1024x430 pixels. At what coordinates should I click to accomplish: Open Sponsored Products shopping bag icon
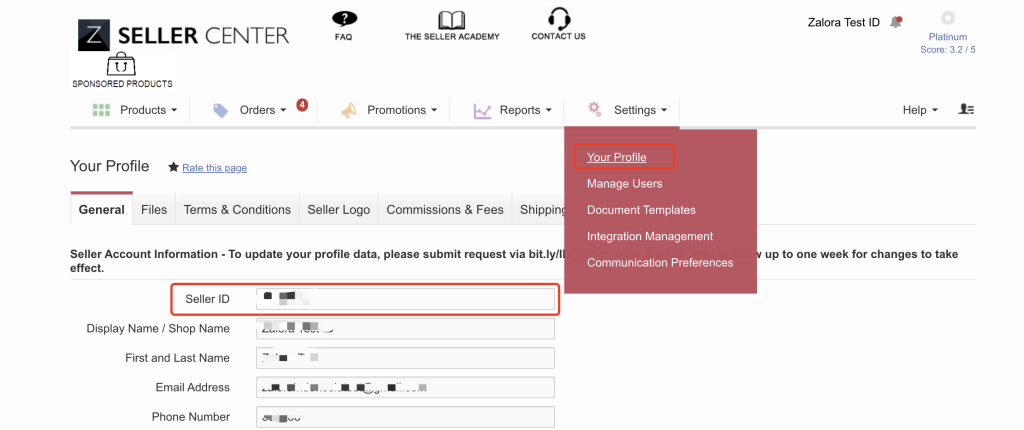[x=121, y=65]
